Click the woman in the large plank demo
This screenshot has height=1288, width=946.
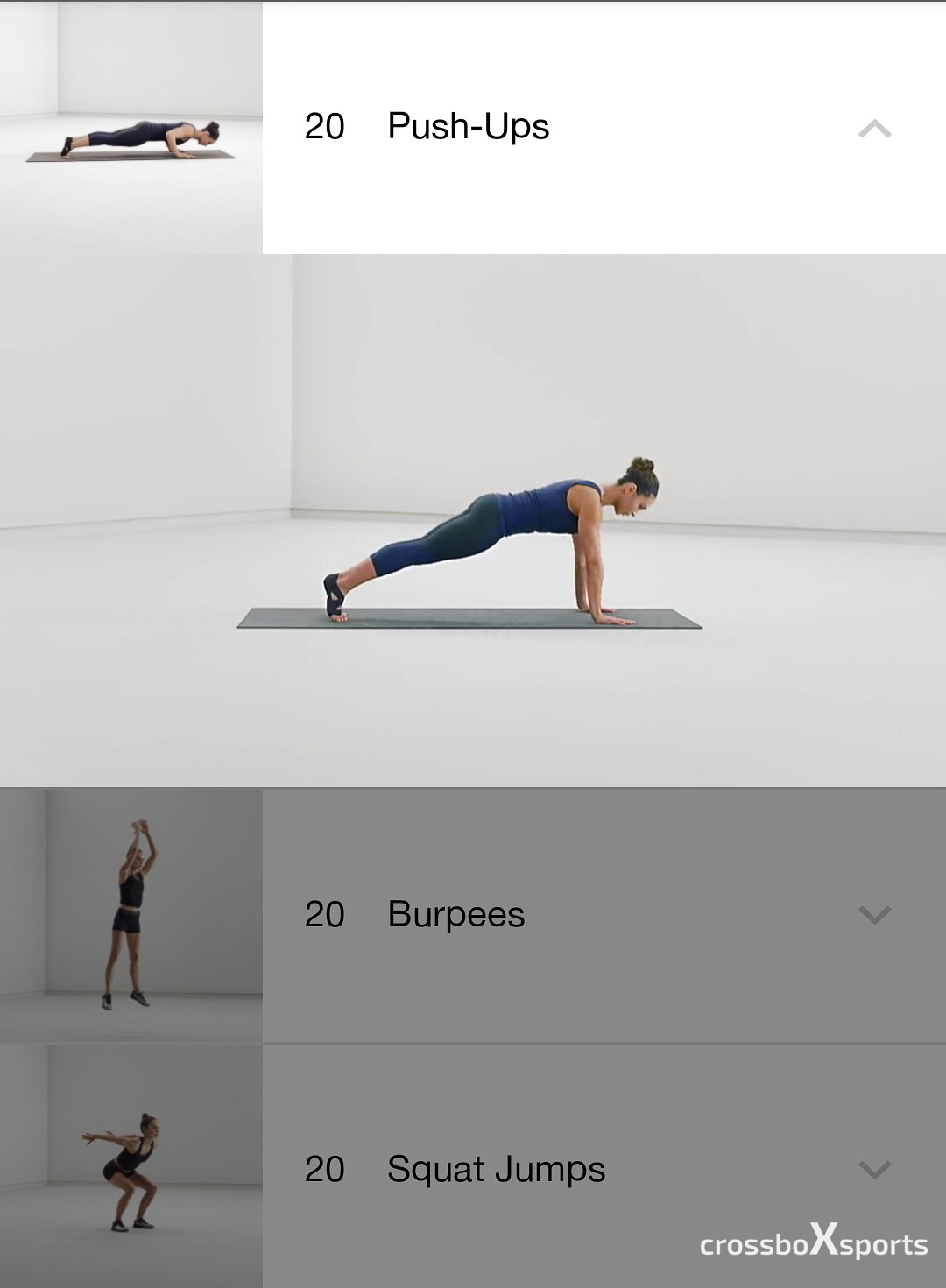[x=491, y=540]
